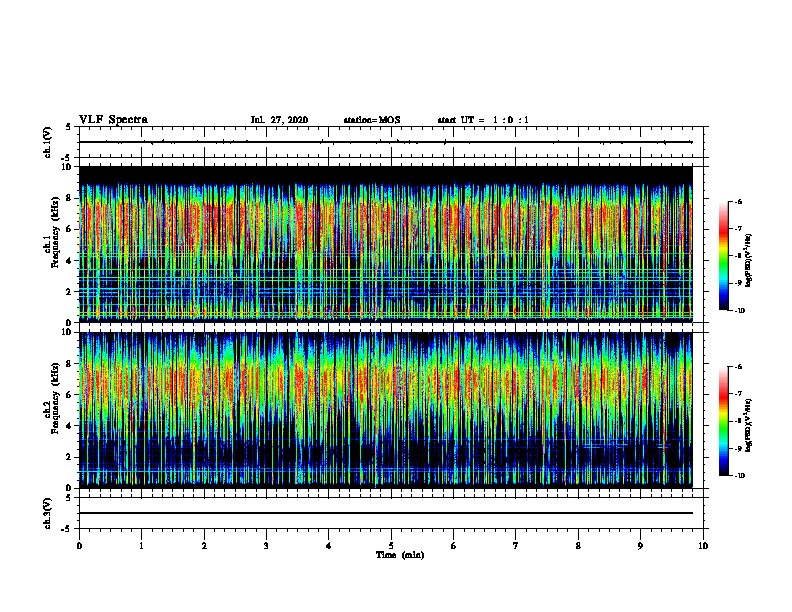
Task: Click the "2" kHz tick of ch.2 spectrogram
Action: 70,457
